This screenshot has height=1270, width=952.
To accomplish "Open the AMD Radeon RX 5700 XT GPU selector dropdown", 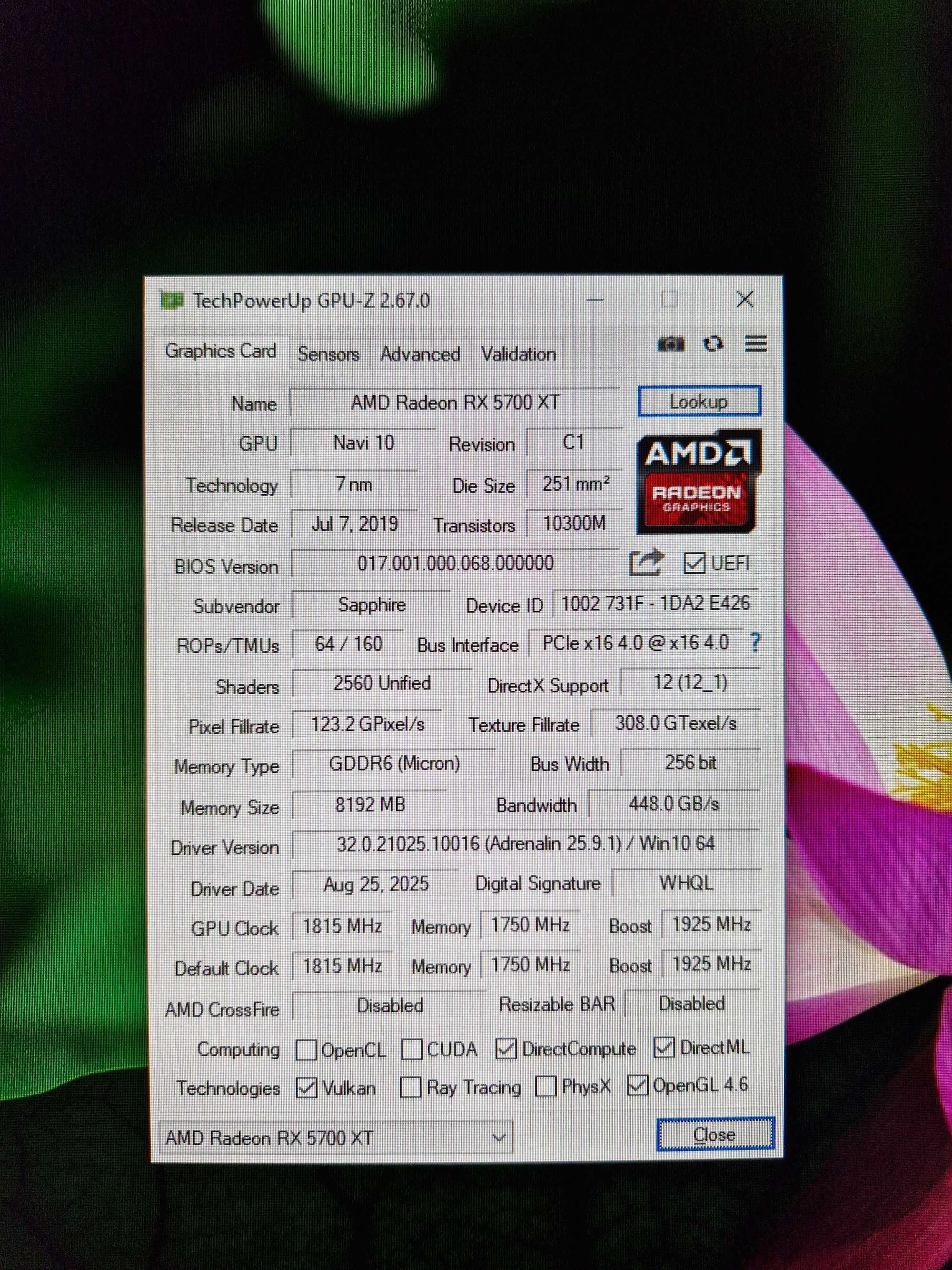I will [x=336, y=1137].
